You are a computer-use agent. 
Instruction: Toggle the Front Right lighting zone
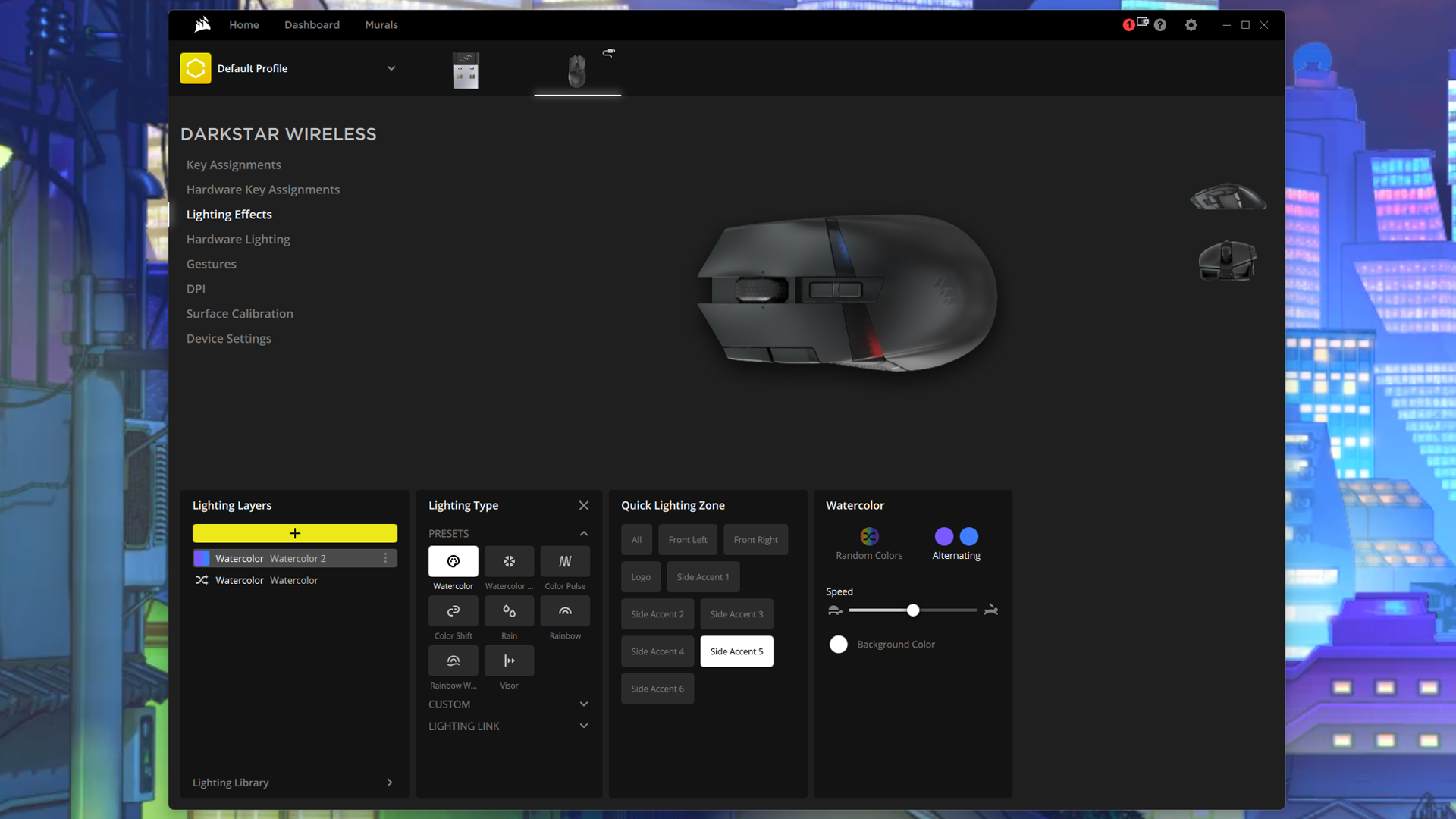point(755,540)
